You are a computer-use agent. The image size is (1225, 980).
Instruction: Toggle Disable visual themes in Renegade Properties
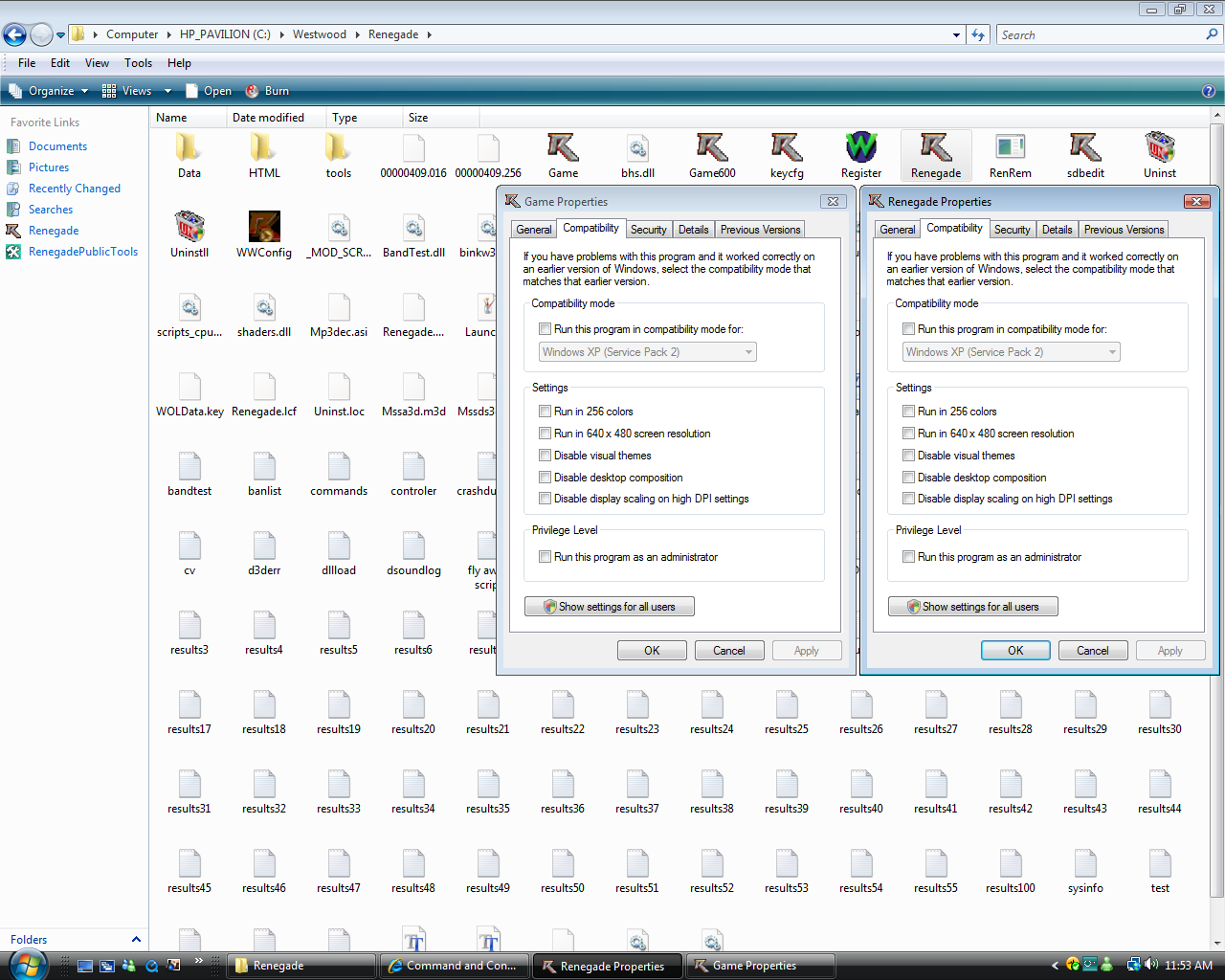pyautogui.click(x=909, y=456)
